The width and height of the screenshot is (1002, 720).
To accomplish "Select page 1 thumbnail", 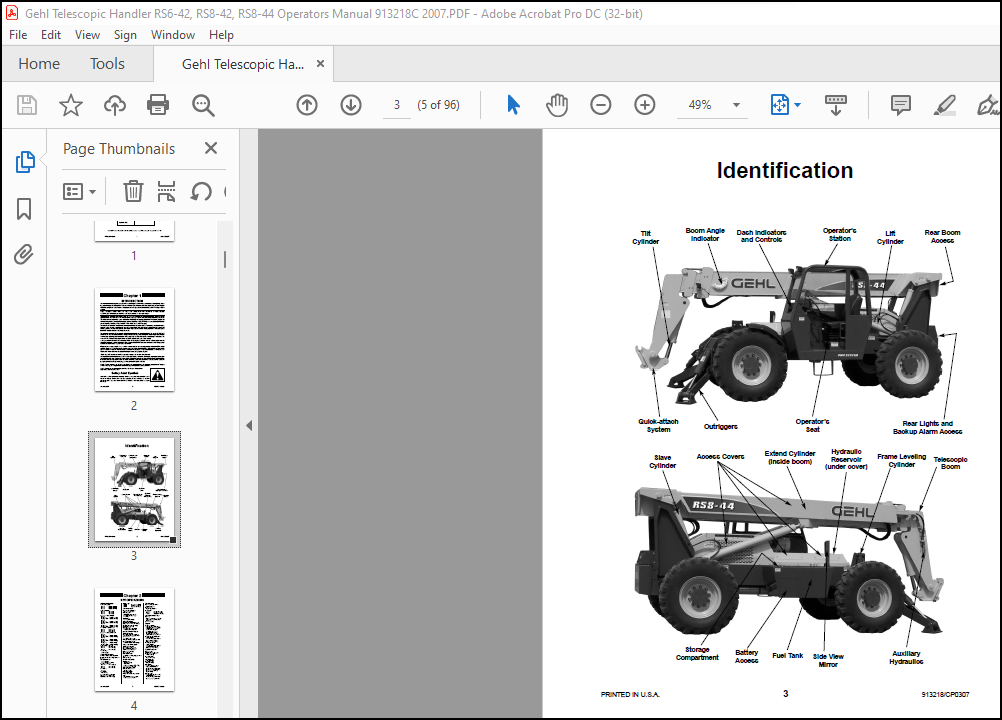I will point(134,231).
